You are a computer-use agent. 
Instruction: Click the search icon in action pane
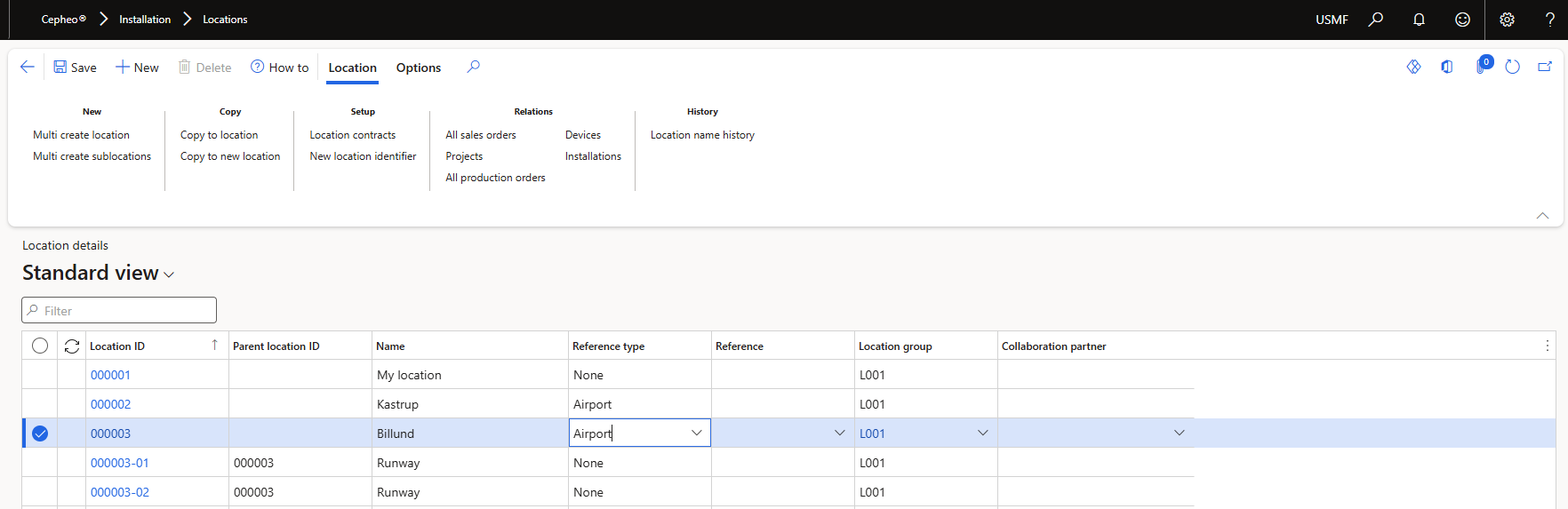pos(473,68)
